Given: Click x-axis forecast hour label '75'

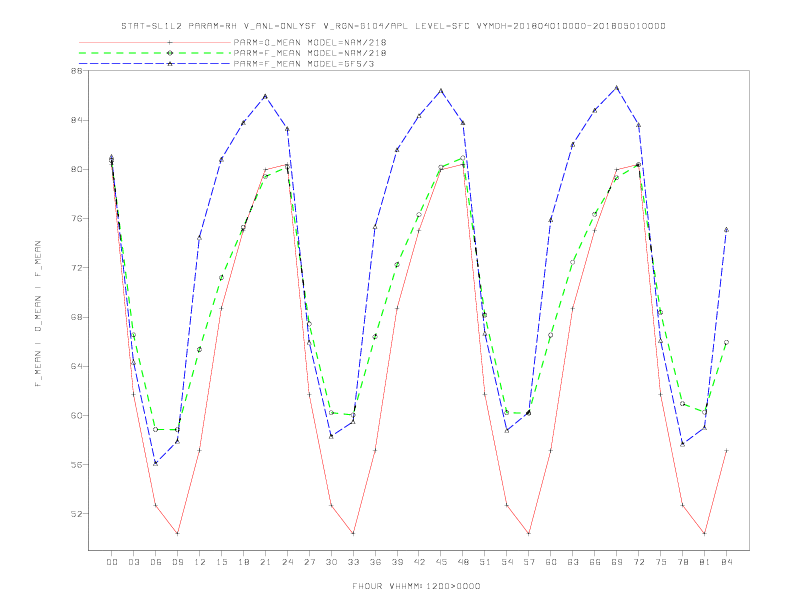Looking at the screenshot, I should coord(661,562).
